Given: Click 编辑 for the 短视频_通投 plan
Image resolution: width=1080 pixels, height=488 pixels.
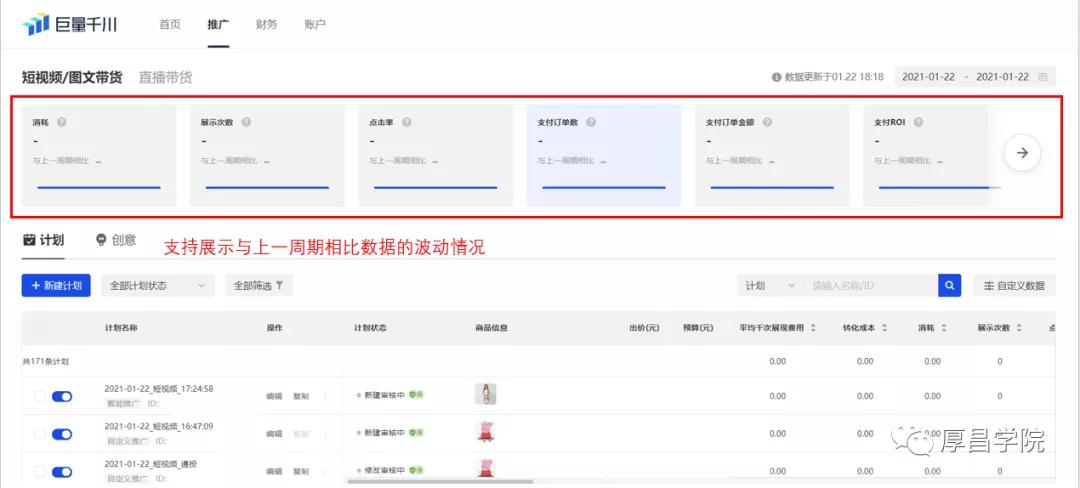Looking at the screenshot, I should [274, 471].
